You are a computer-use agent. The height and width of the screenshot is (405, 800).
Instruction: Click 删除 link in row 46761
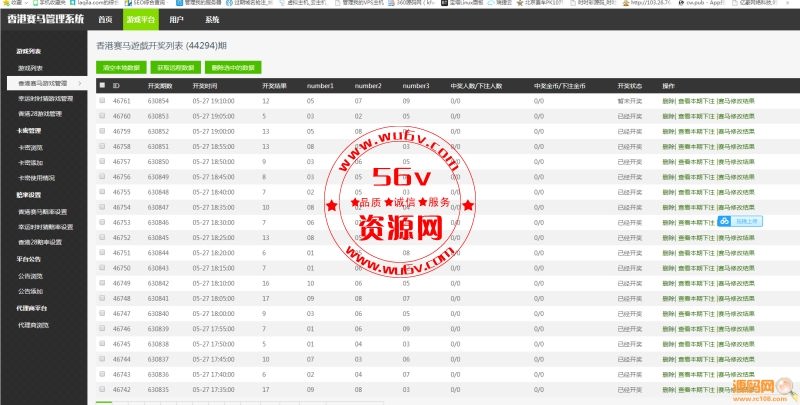668,101
